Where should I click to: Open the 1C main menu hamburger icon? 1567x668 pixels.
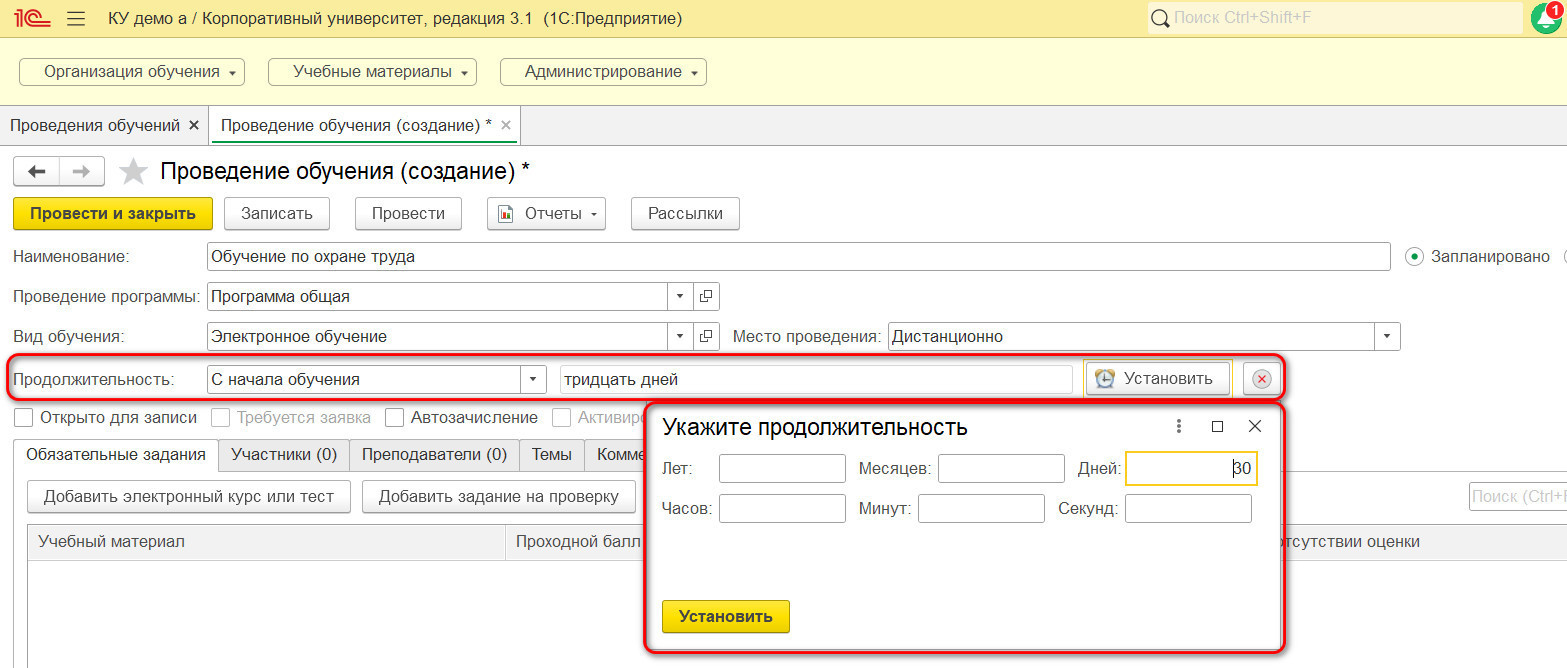(75, 18)
